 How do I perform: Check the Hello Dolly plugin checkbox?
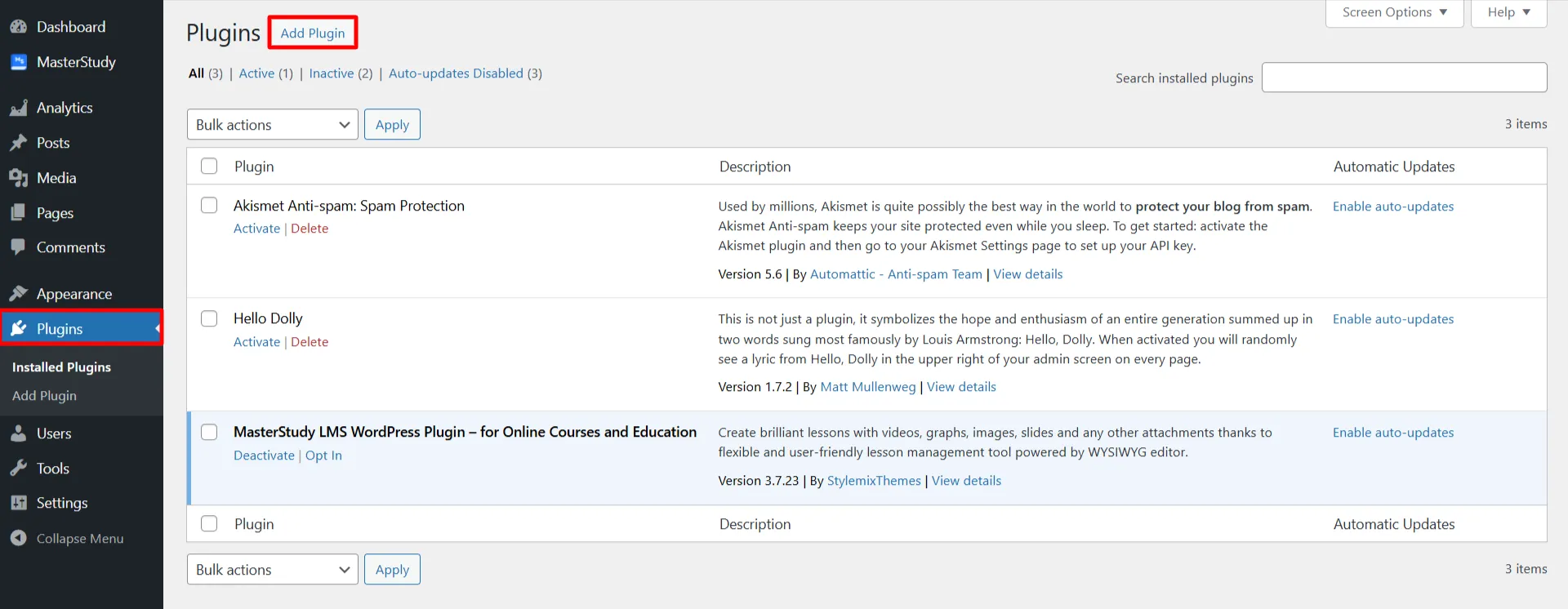click(x=209, y=318)
